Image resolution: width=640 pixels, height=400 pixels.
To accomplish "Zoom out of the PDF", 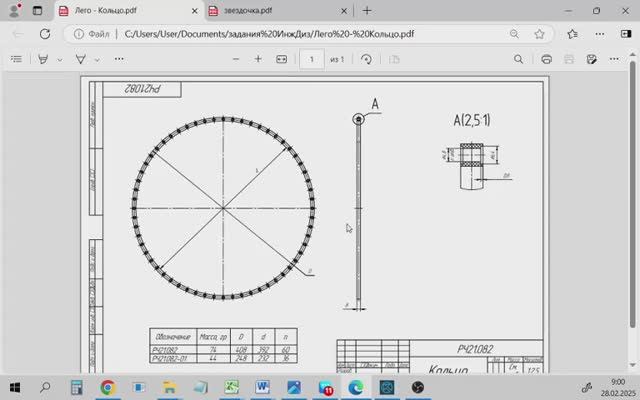I will [x=236, y=59].
